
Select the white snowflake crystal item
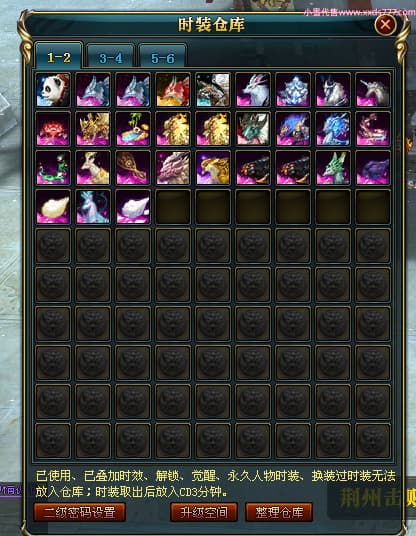(293, 90)
